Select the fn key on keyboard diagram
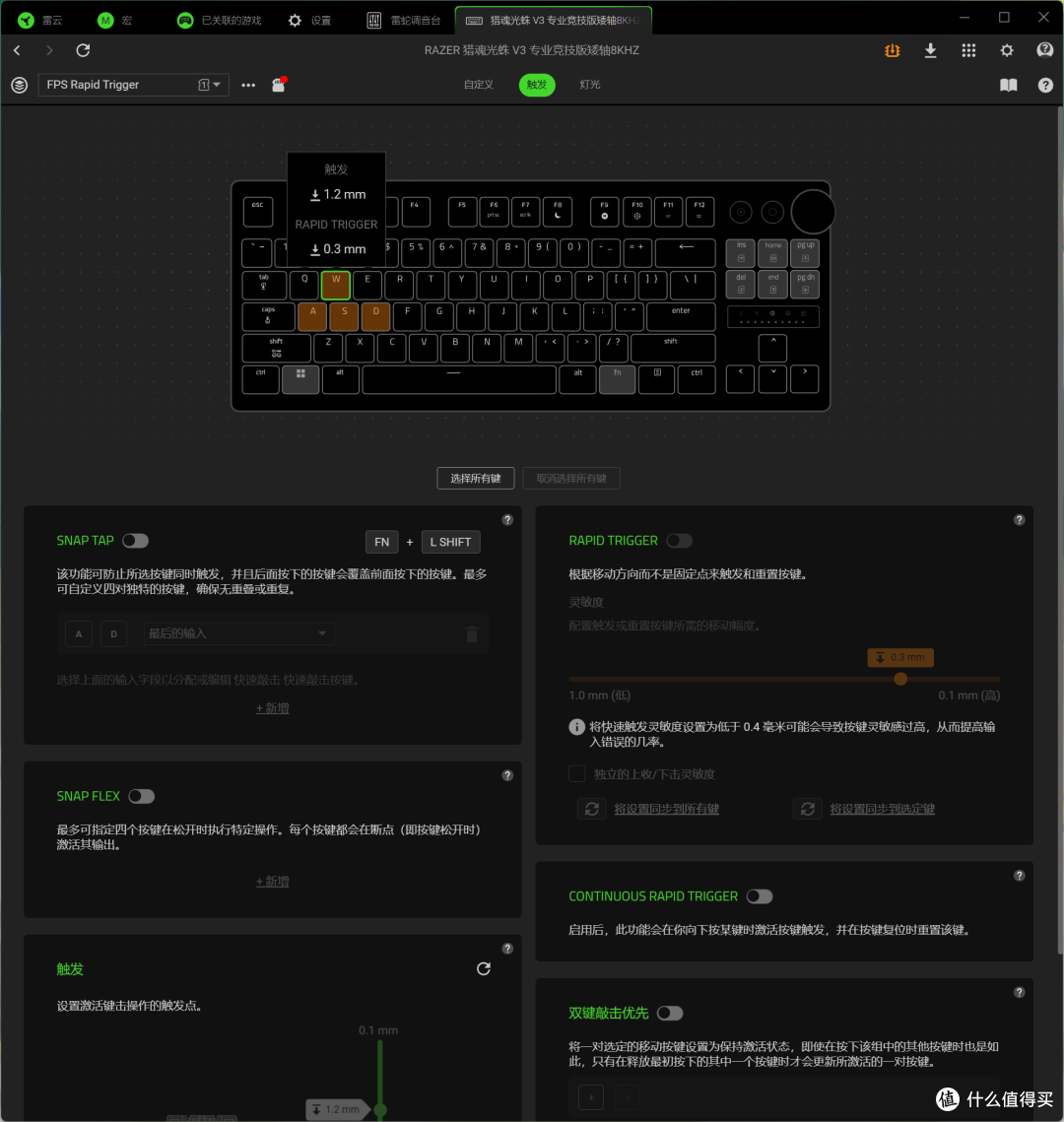Image resolution: width=1064 pixels, height=1122 pixels. click(617, 378)
